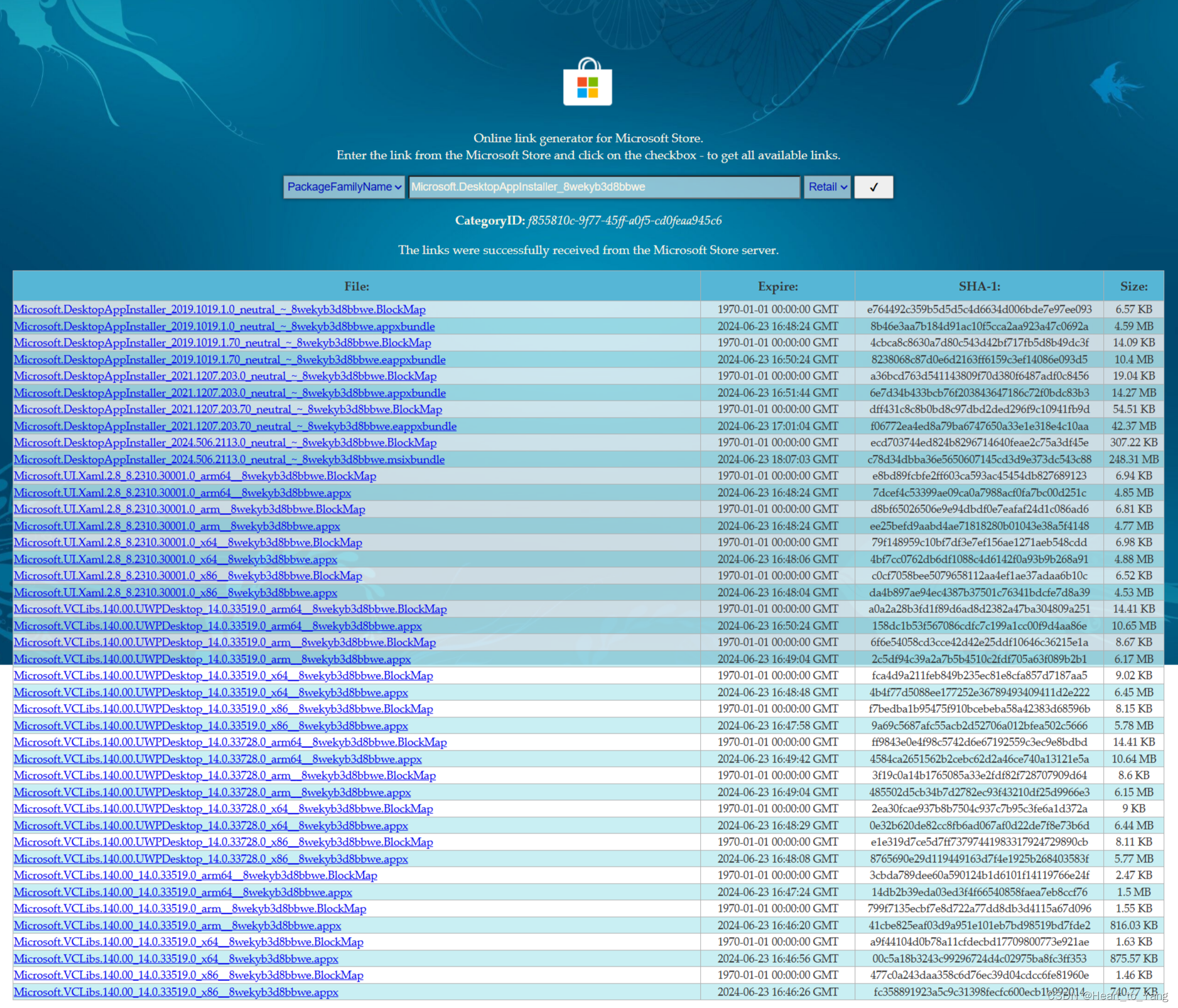The image size is (1178, 1008).
Task: Get VCLibs UWPDesktop 14.0.33519.0 x86 appx
Action: point(211,726)
